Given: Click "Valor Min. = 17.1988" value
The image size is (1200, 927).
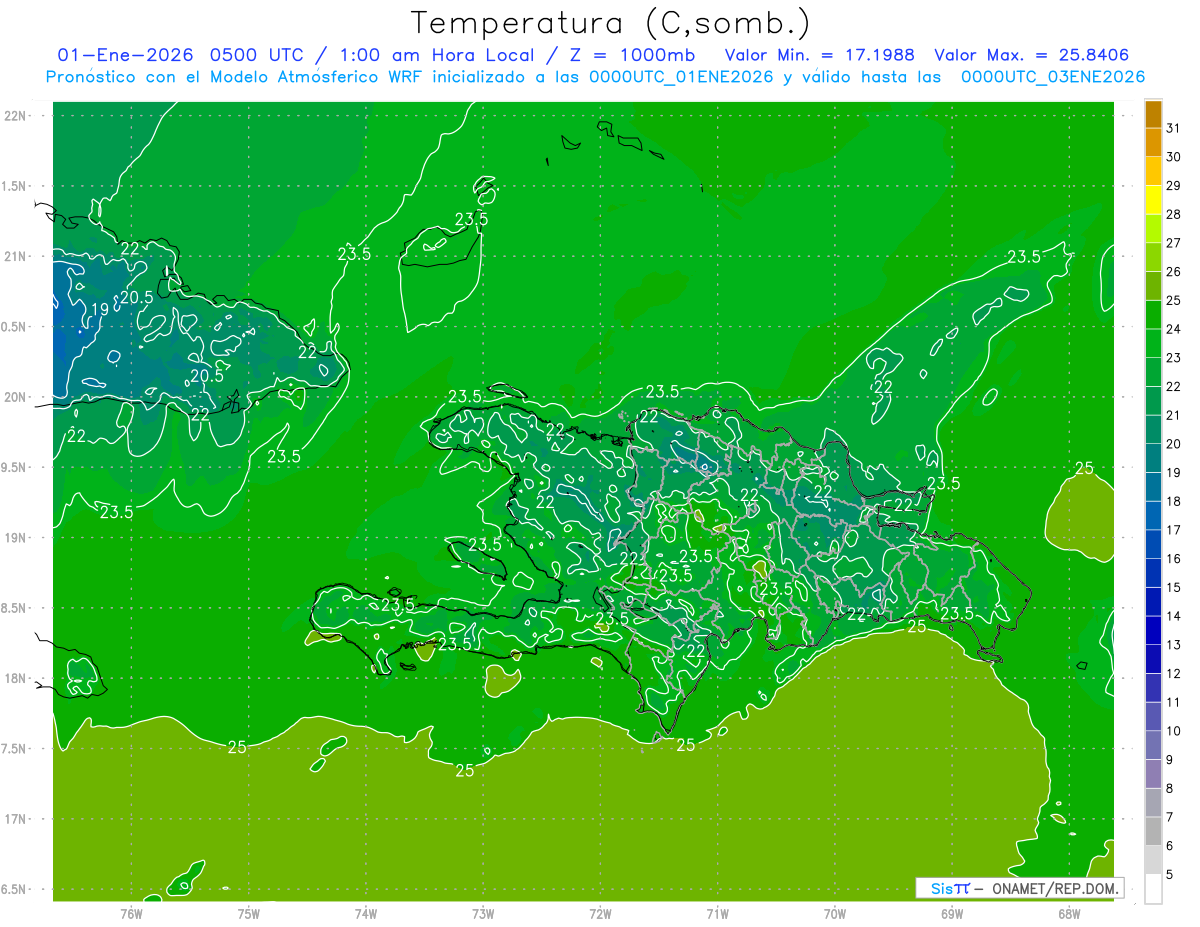Looking at the screenshot, I should tap(819, 55).
